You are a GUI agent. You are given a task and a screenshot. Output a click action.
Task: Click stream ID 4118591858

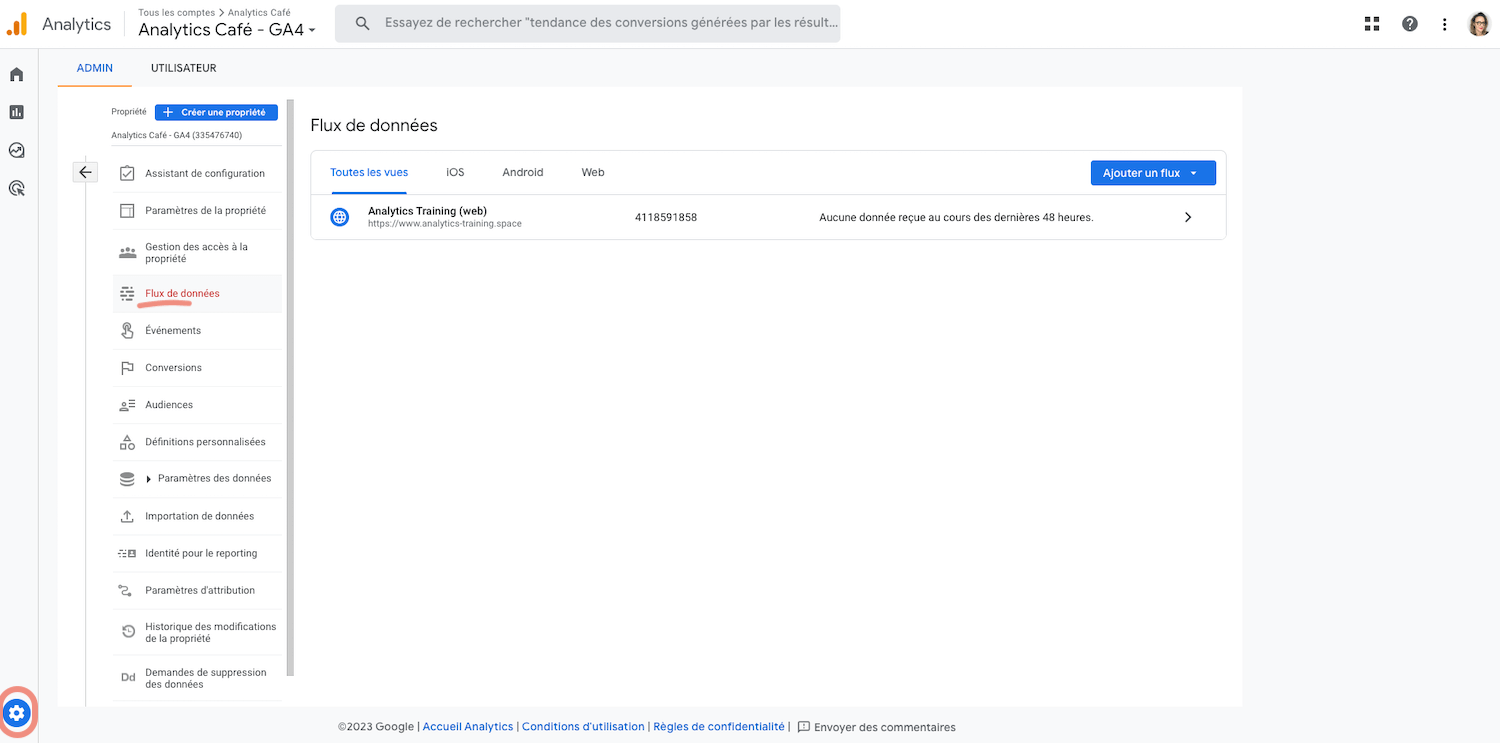click(666, 217)
